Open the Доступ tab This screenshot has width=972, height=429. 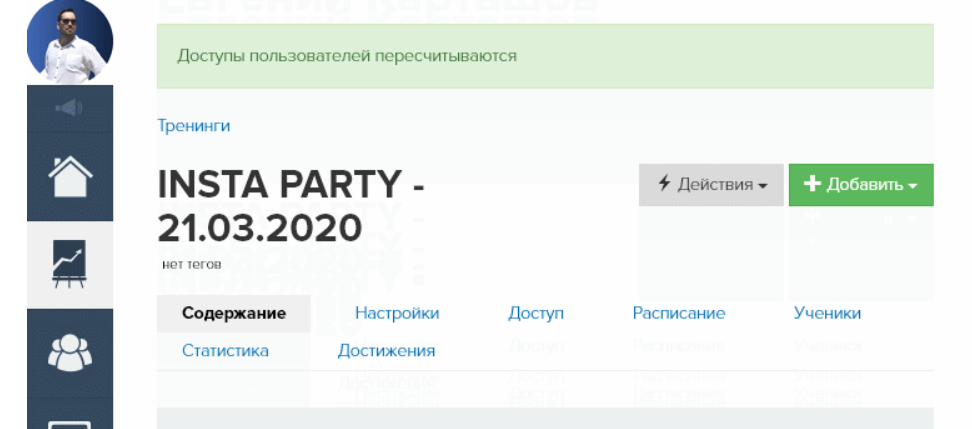(536, 314)
